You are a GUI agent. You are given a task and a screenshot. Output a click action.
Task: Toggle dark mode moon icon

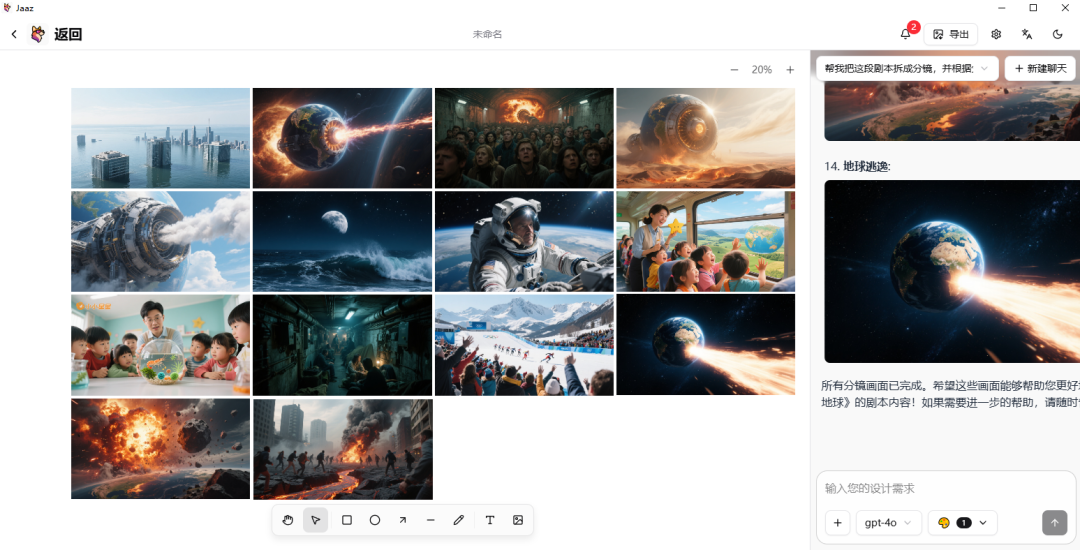point(1058,34)
